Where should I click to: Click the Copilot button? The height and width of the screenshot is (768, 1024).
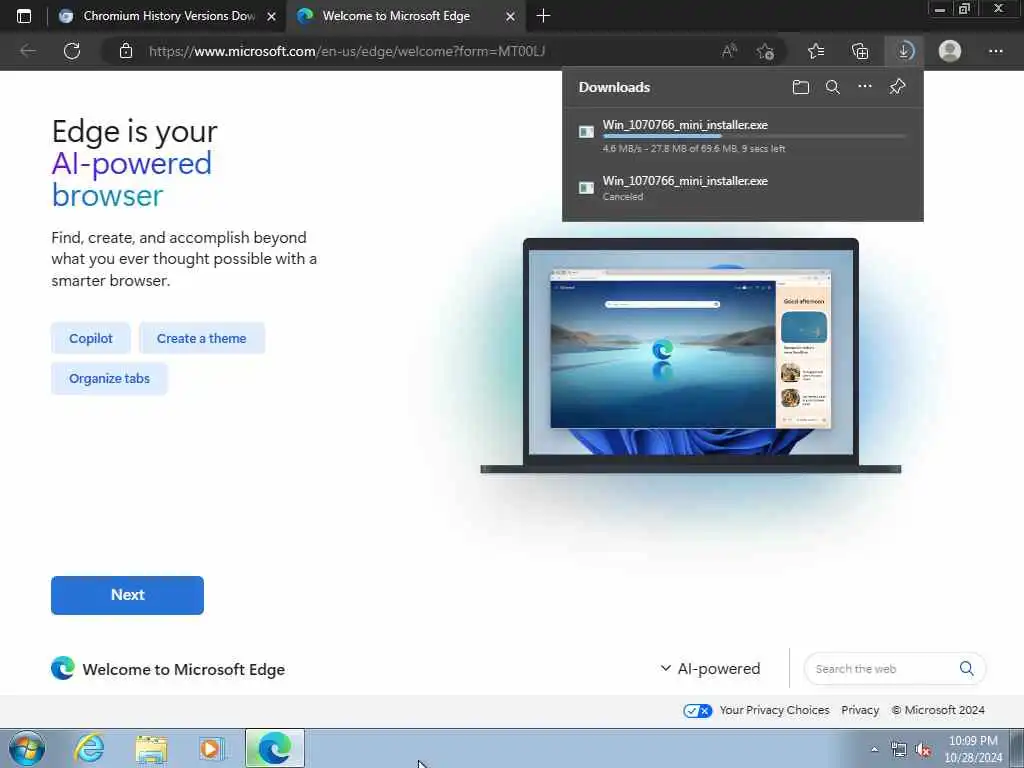91,338
